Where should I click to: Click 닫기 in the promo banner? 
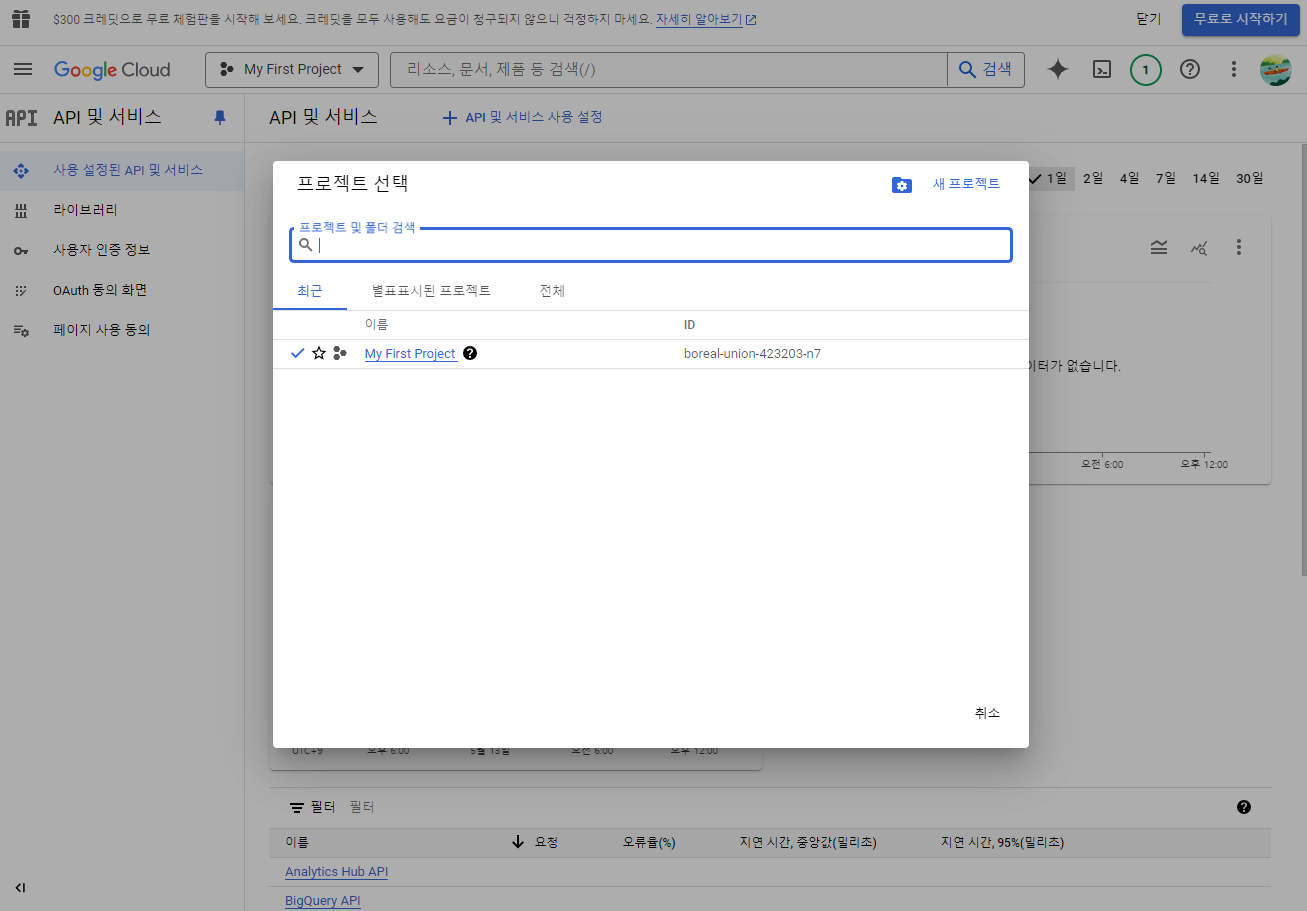(1149, 19)
